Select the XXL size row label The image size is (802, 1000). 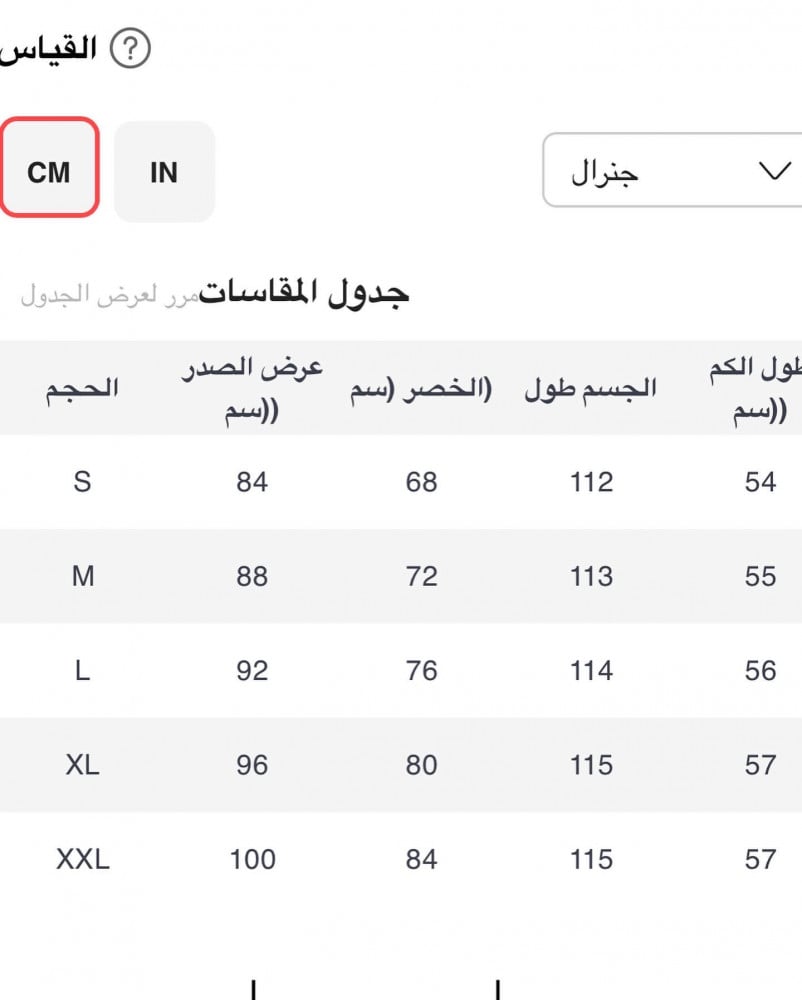[82, 859]
